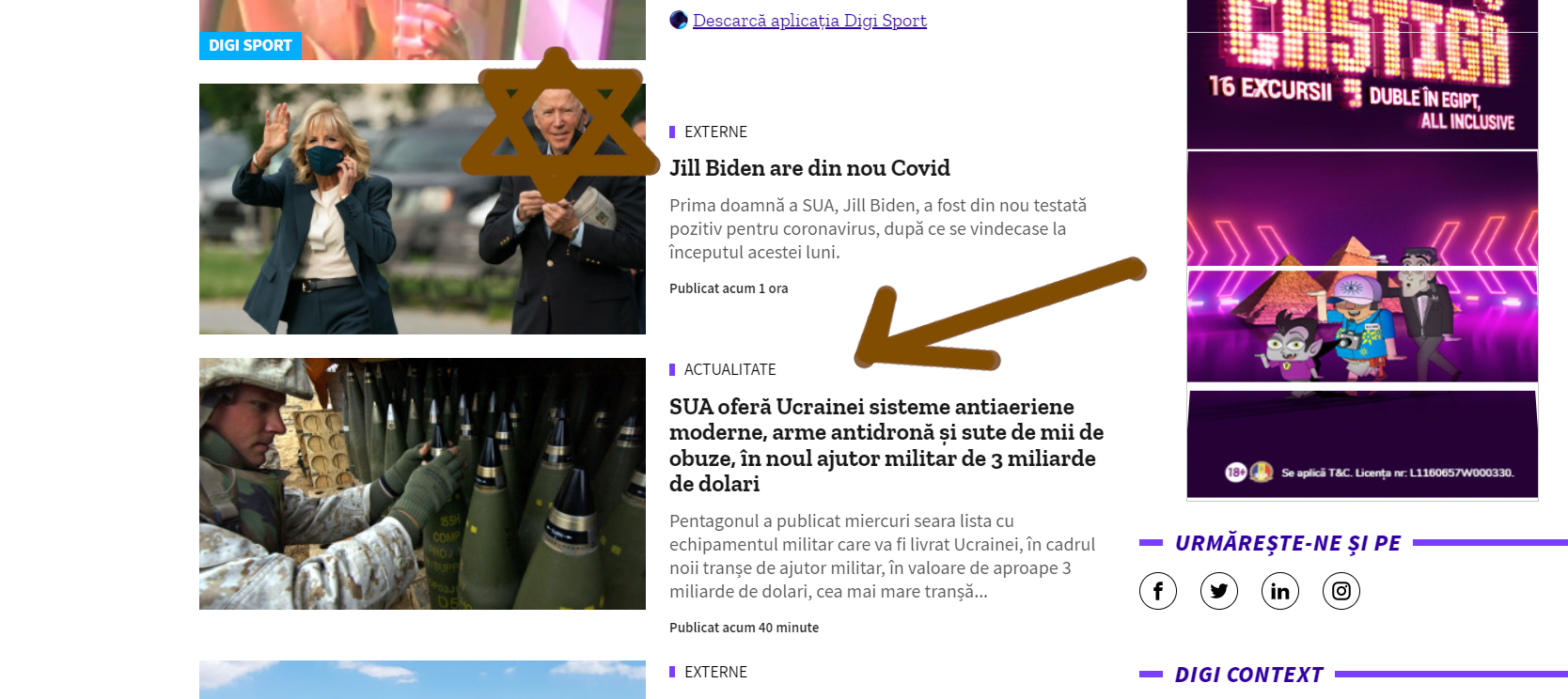This screenshot has width=1568, height=699.
Task: Follow the Descarcă aplicația Digi Sport link
Action: (x=810, y=20)
